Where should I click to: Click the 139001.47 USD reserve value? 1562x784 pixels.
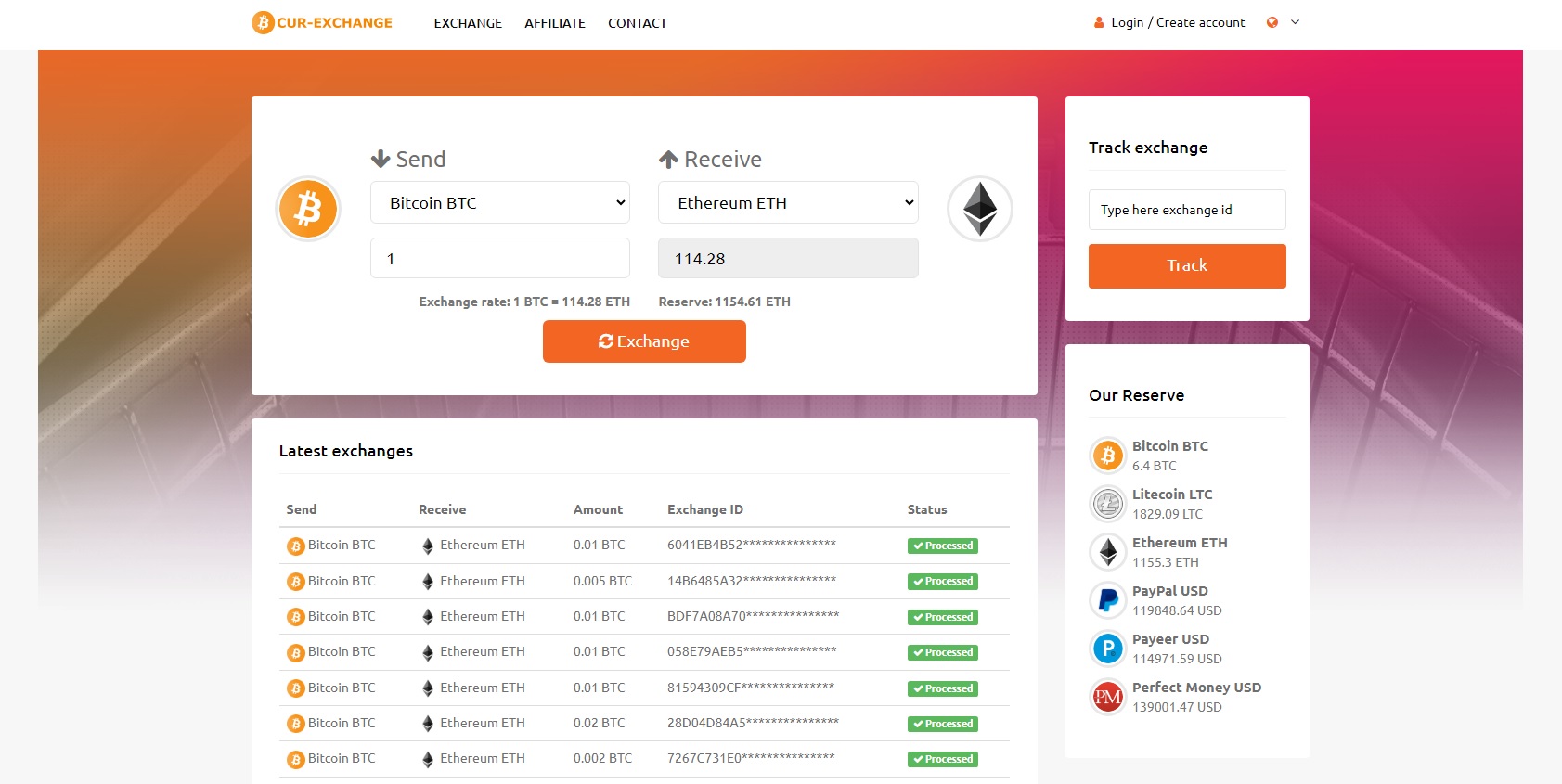(x=1177, y=707)
